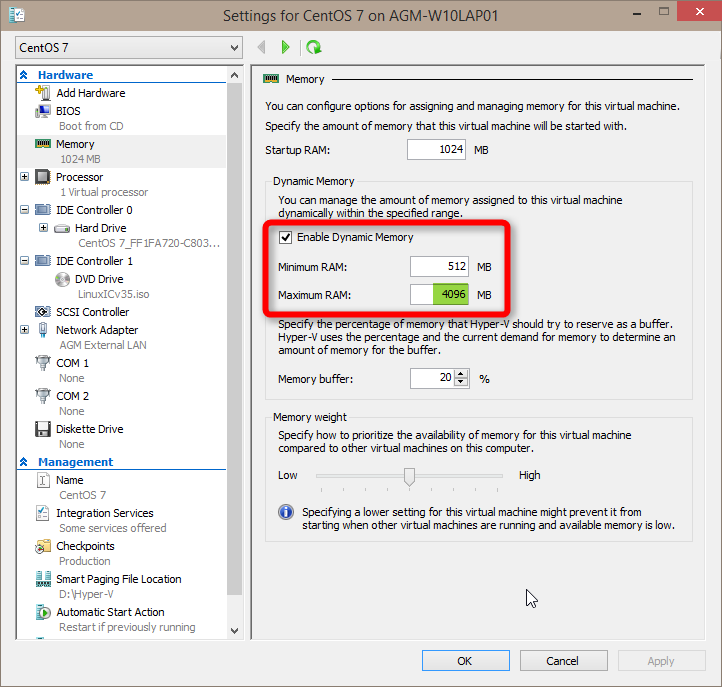Click the Memory chip icon in tree

pos(43,144)
